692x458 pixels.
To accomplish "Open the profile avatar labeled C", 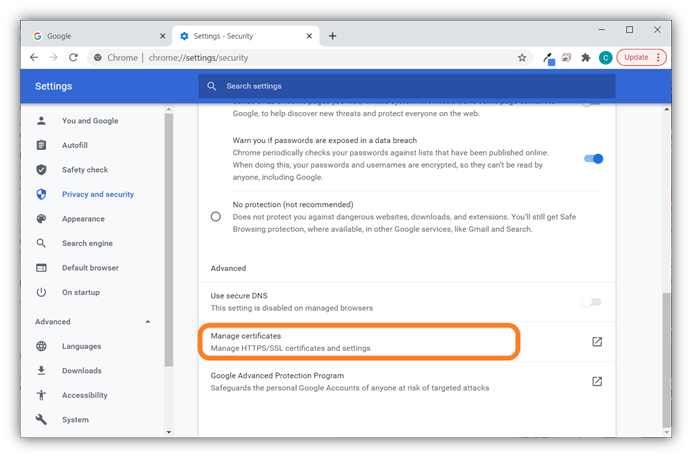I will (x=605, y=57).
